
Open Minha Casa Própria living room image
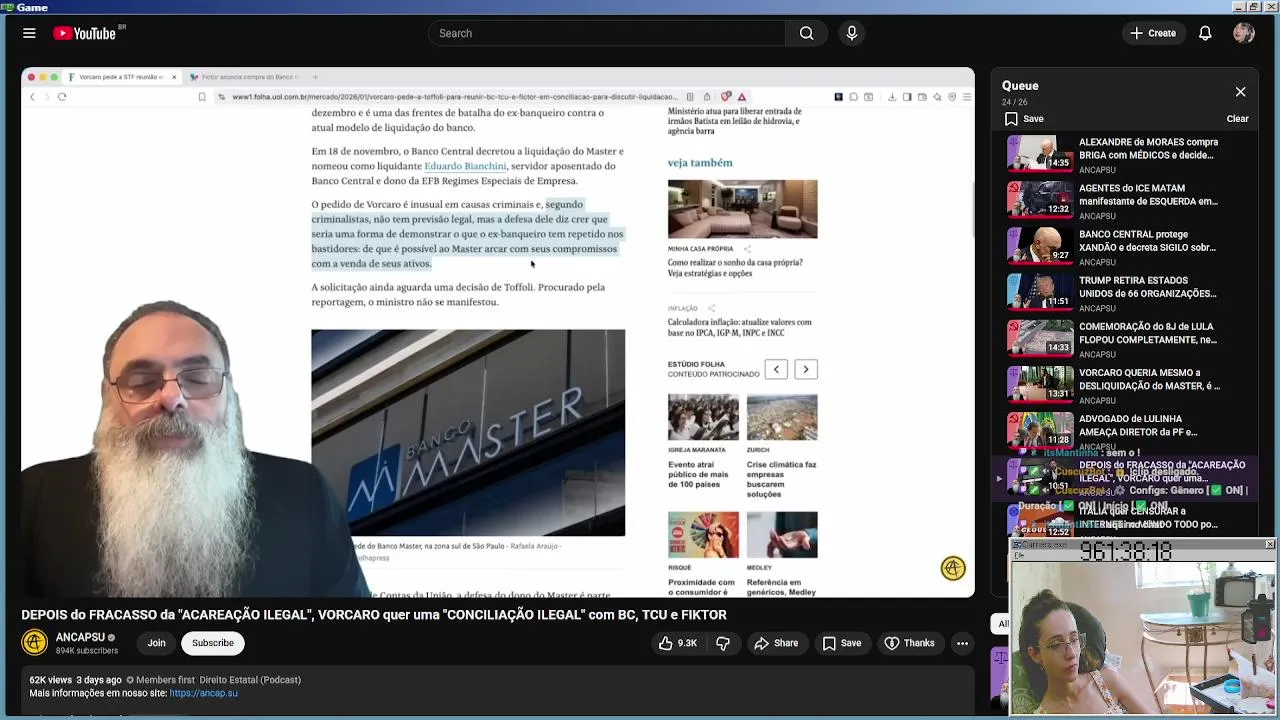tap(742, 209)
